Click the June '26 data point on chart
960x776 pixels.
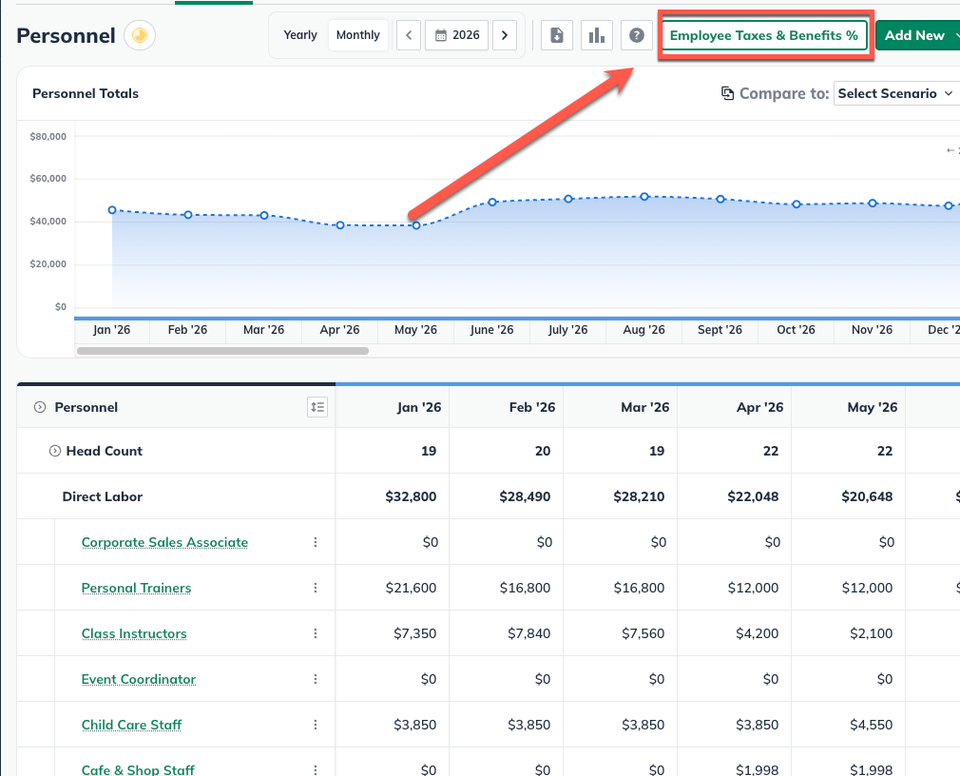tap(492, 202)
